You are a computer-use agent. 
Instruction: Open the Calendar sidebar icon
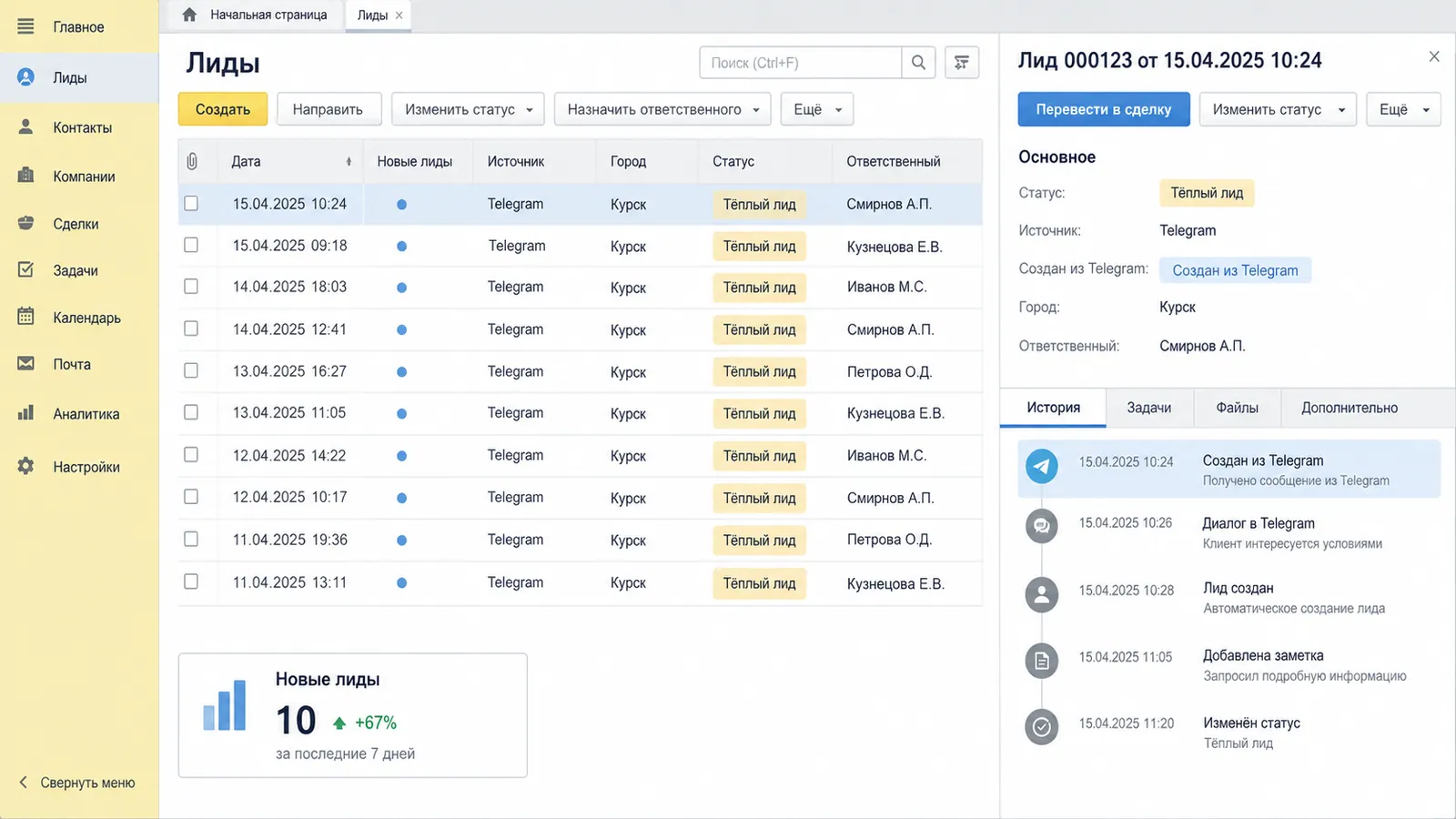pyautogui.click(x=25, y=317)
